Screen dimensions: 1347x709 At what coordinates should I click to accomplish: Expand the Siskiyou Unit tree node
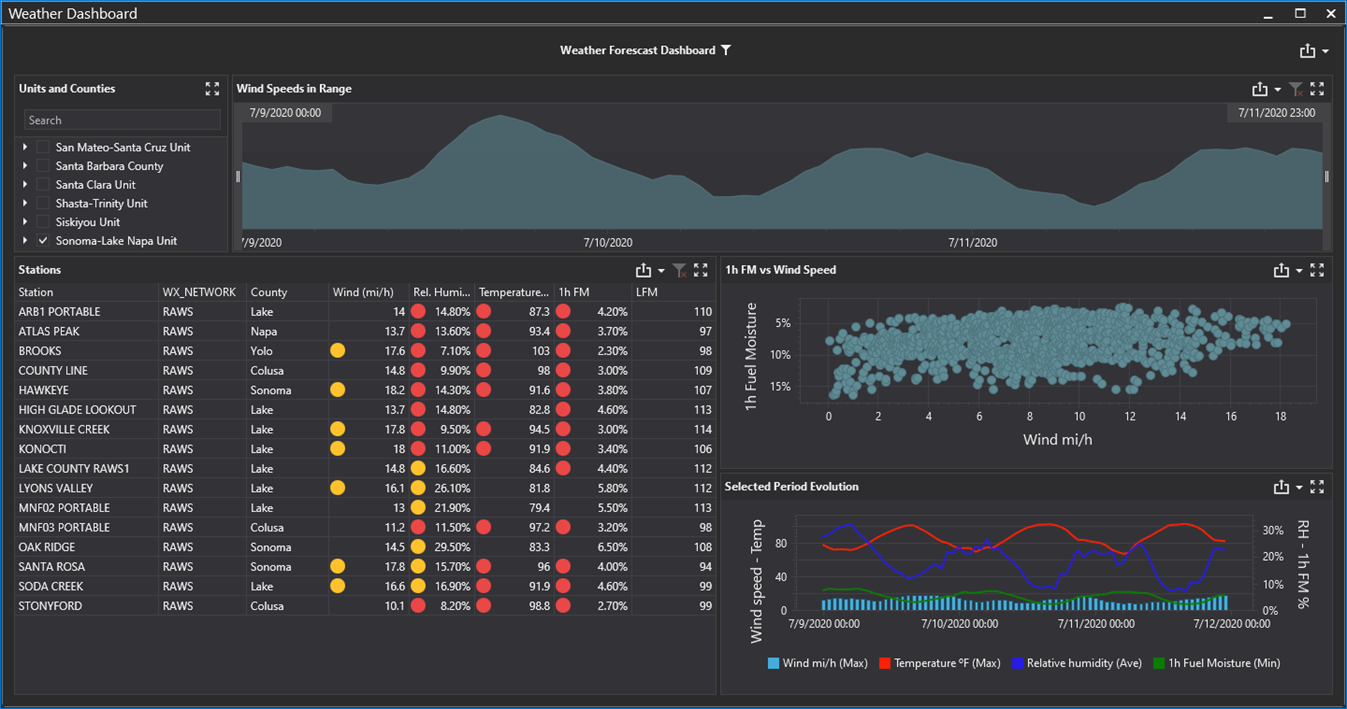point(24,221)
